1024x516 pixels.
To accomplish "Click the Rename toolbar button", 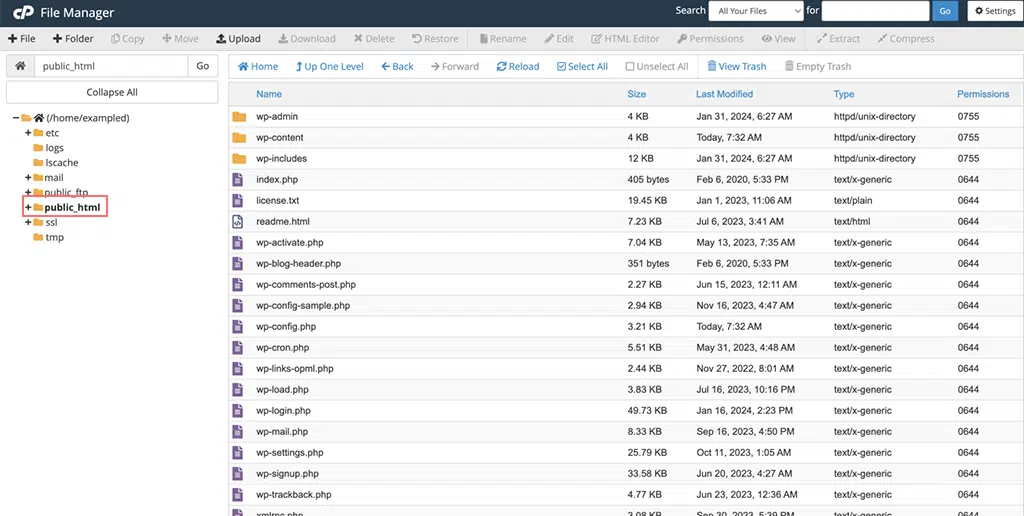I will click(503, 39).
